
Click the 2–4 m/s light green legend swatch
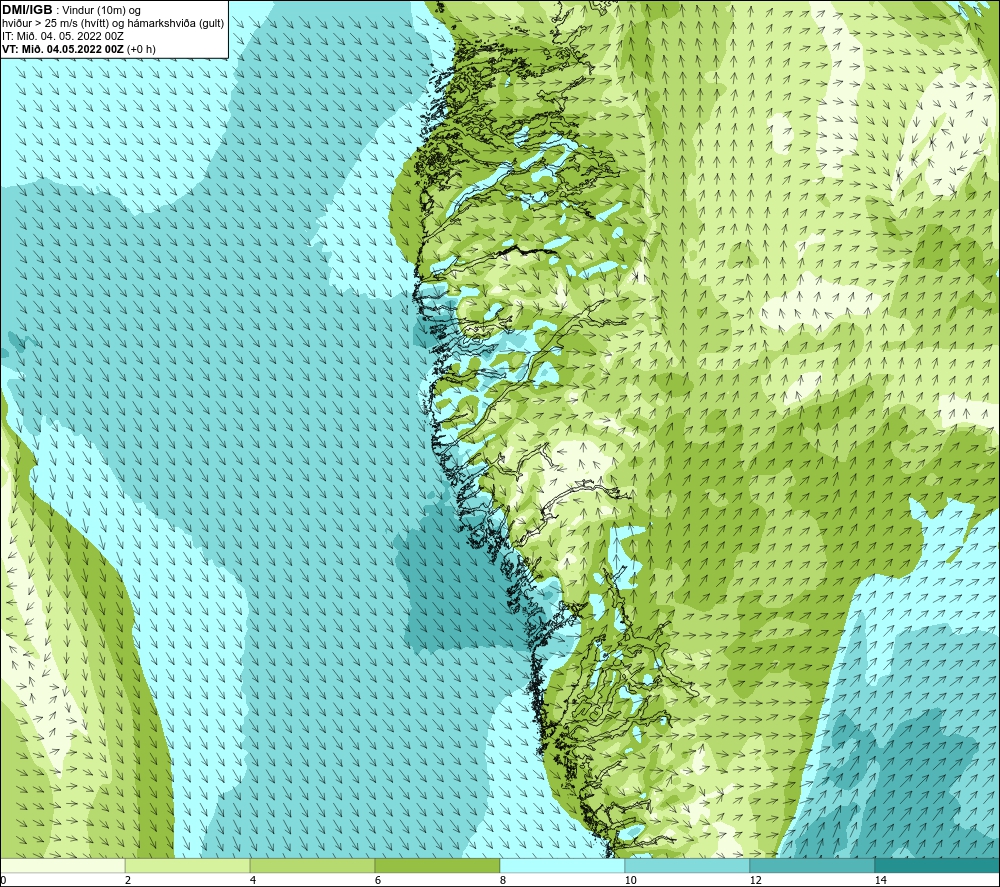[188, 865]
